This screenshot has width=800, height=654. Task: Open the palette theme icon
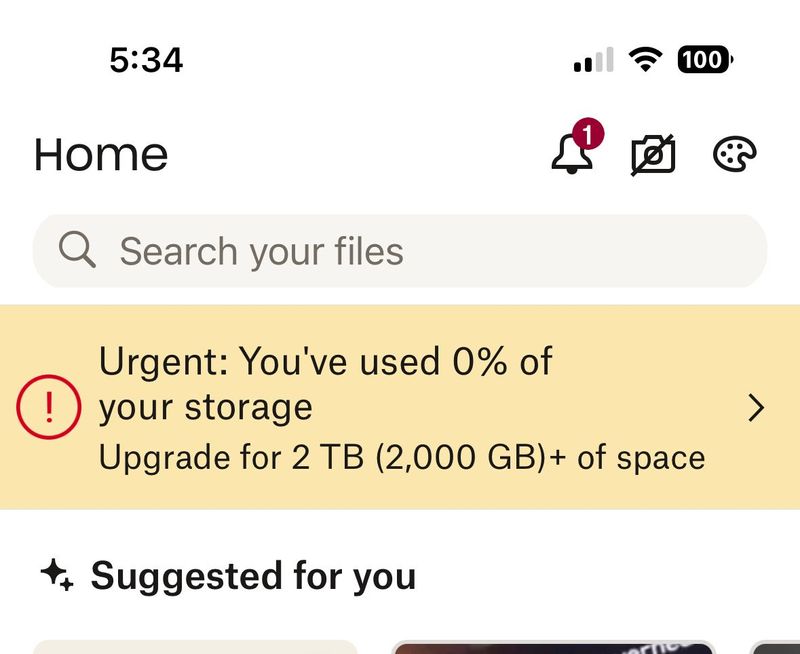(x=735, y=155)
